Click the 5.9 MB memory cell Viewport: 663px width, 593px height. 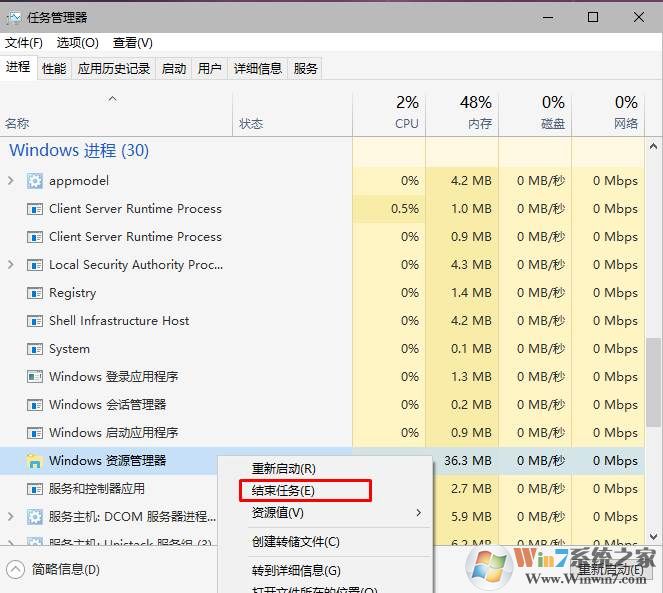465,517
